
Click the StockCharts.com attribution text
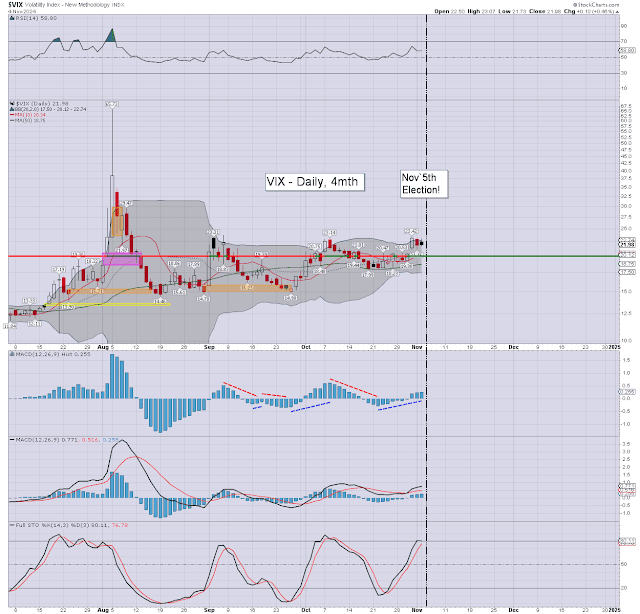tap(596, 4)
